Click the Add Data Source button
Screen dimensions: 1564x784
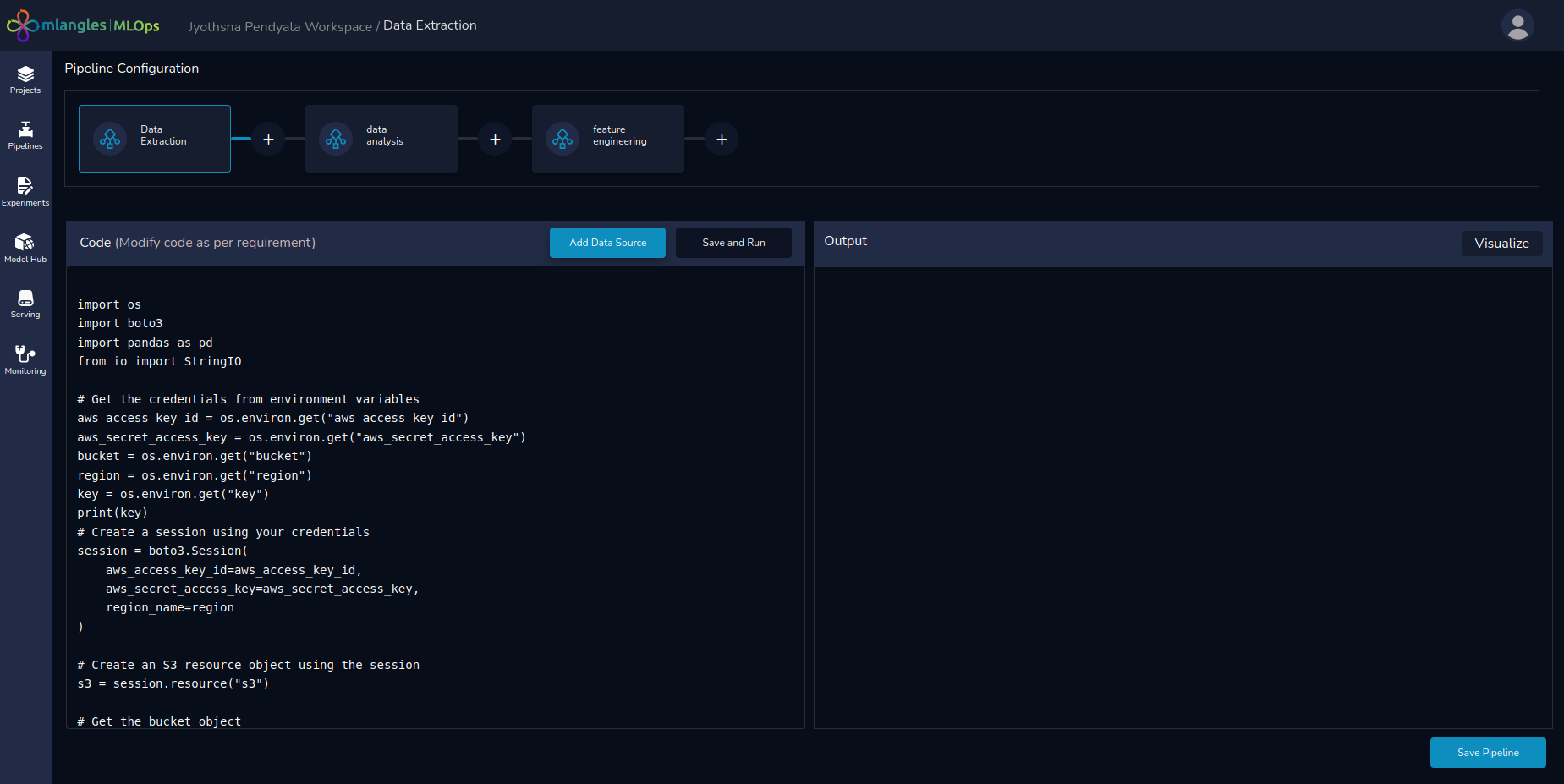(x=607, y=243)
